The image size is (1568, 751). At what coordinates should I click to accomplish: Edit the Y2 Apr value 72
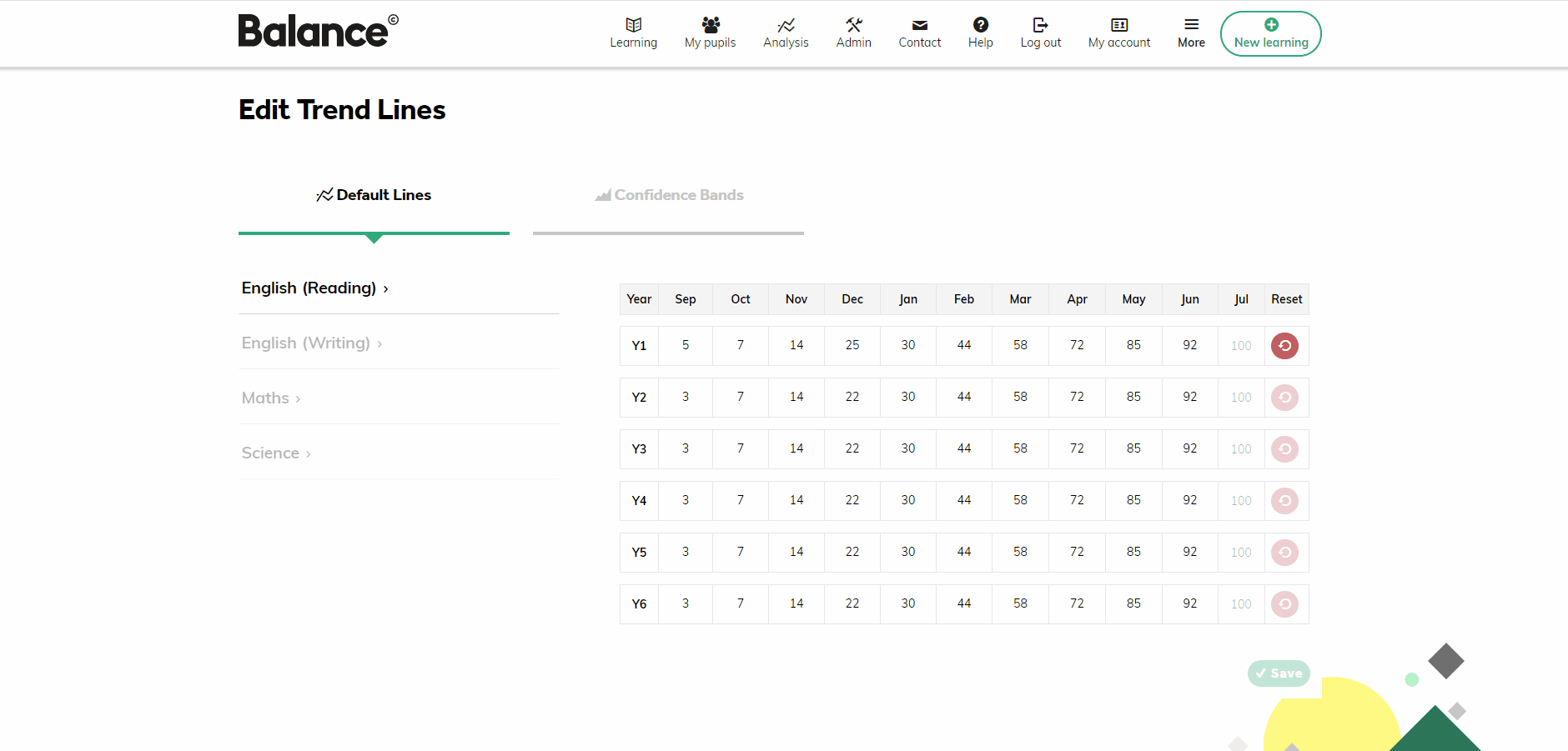click(x=1077, y=397)
